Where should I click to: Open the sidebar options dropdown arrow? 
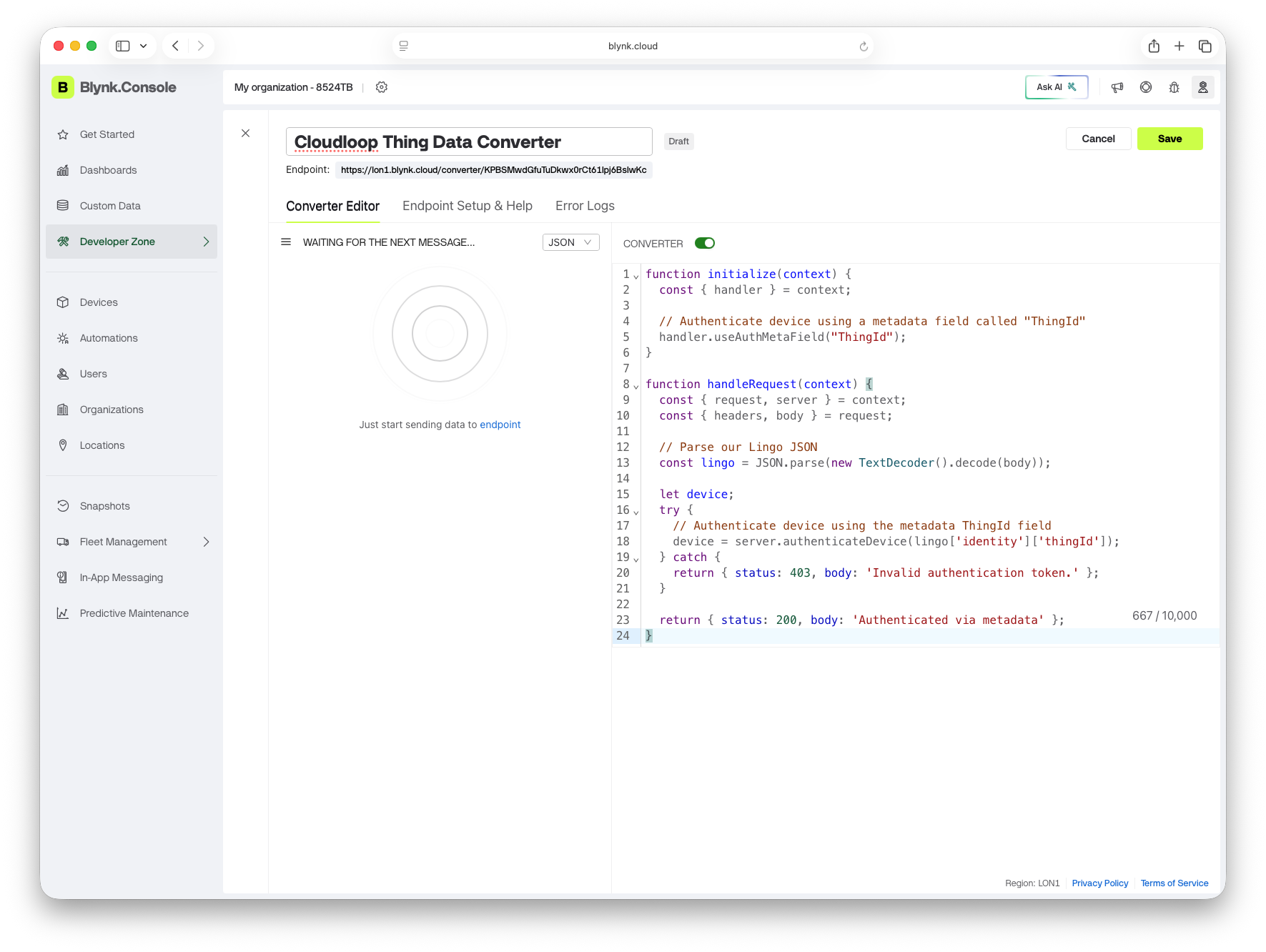pos(144,46)
